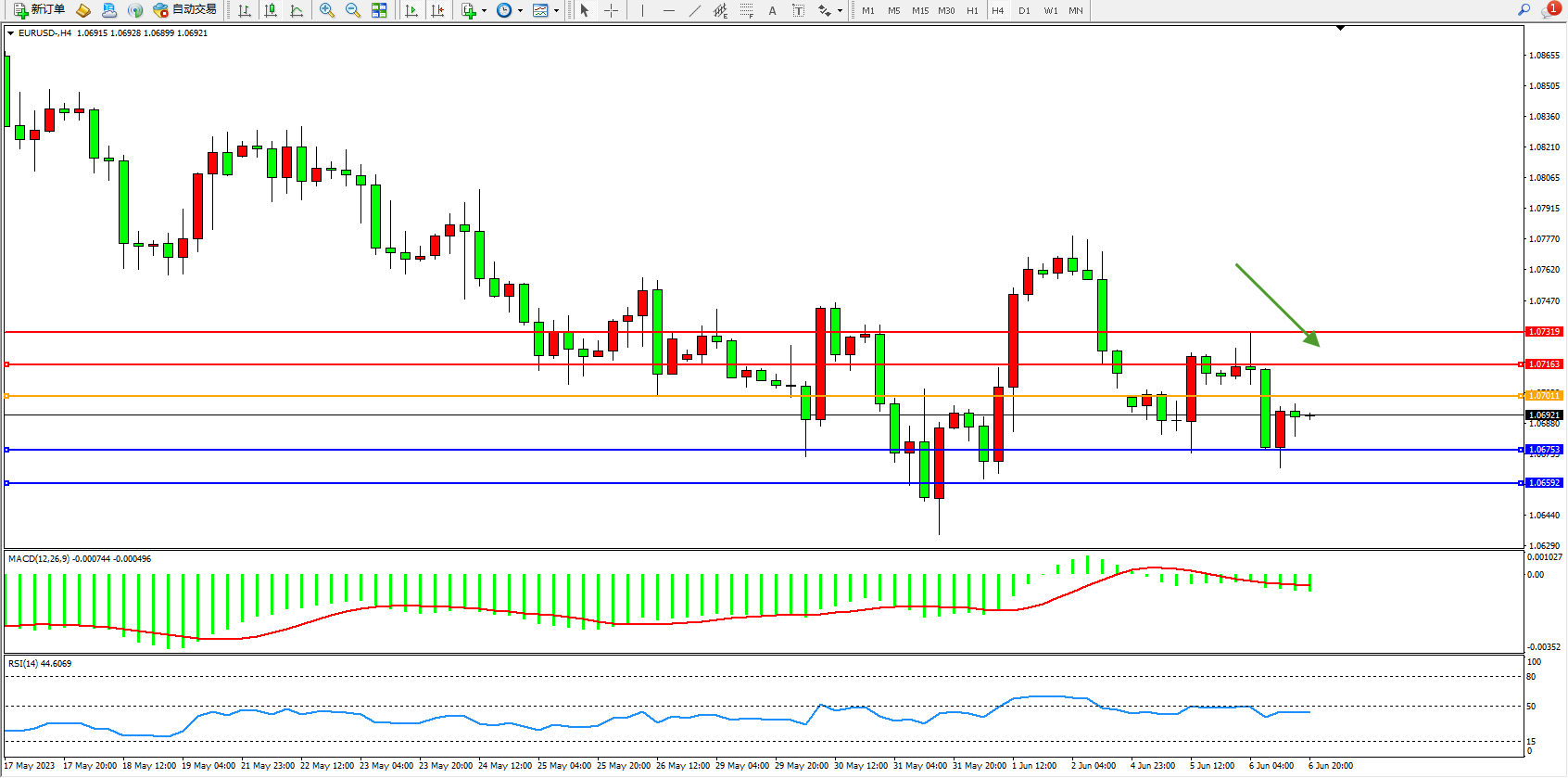Open the tile windows layout icon
Viewport: 1568px width, 778px height.
click(379, 10)
